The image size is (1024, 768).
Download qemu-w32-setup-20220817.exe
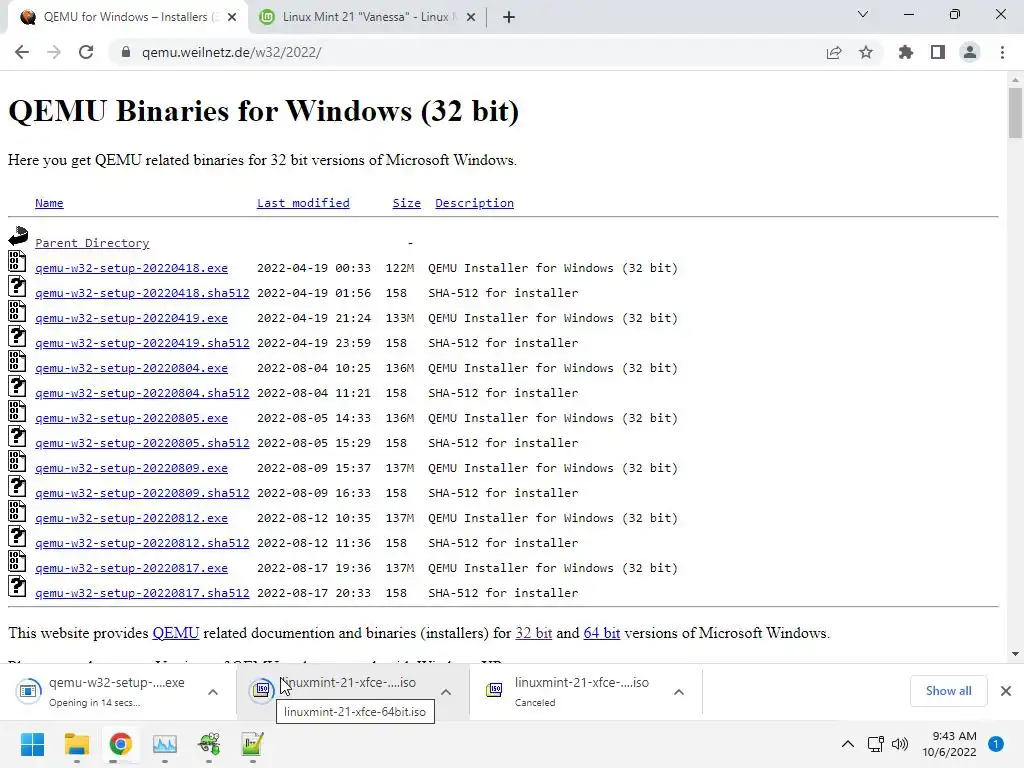131,568
